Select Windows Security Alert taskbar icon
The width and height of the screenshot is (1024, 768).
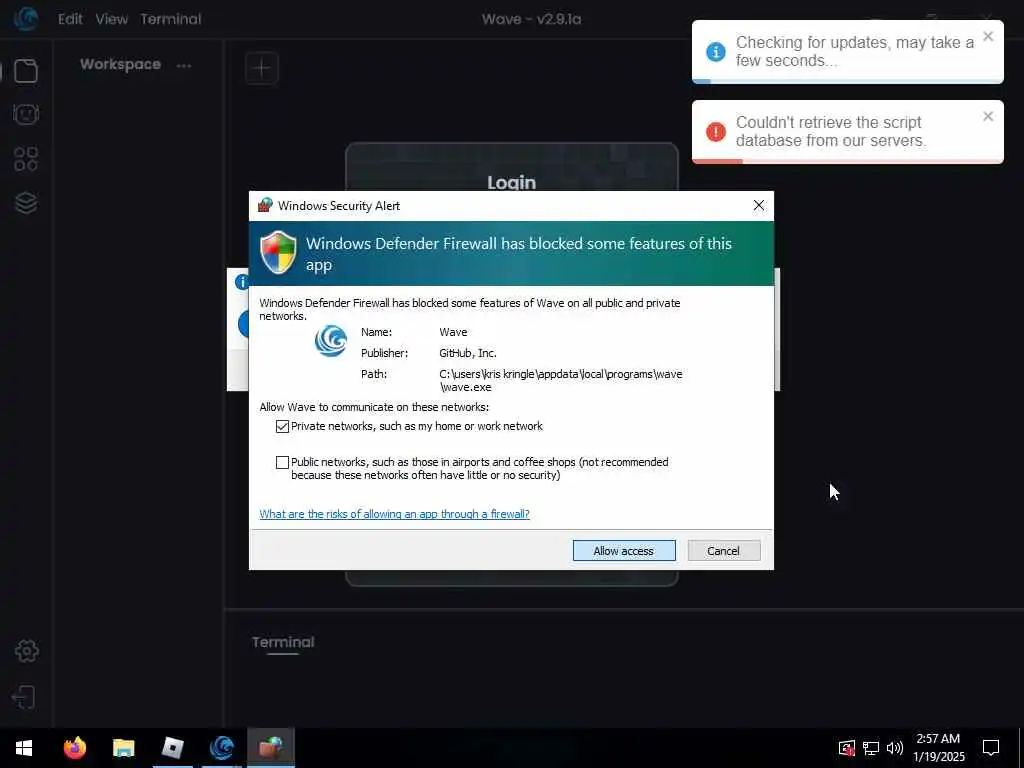(270, 748)
